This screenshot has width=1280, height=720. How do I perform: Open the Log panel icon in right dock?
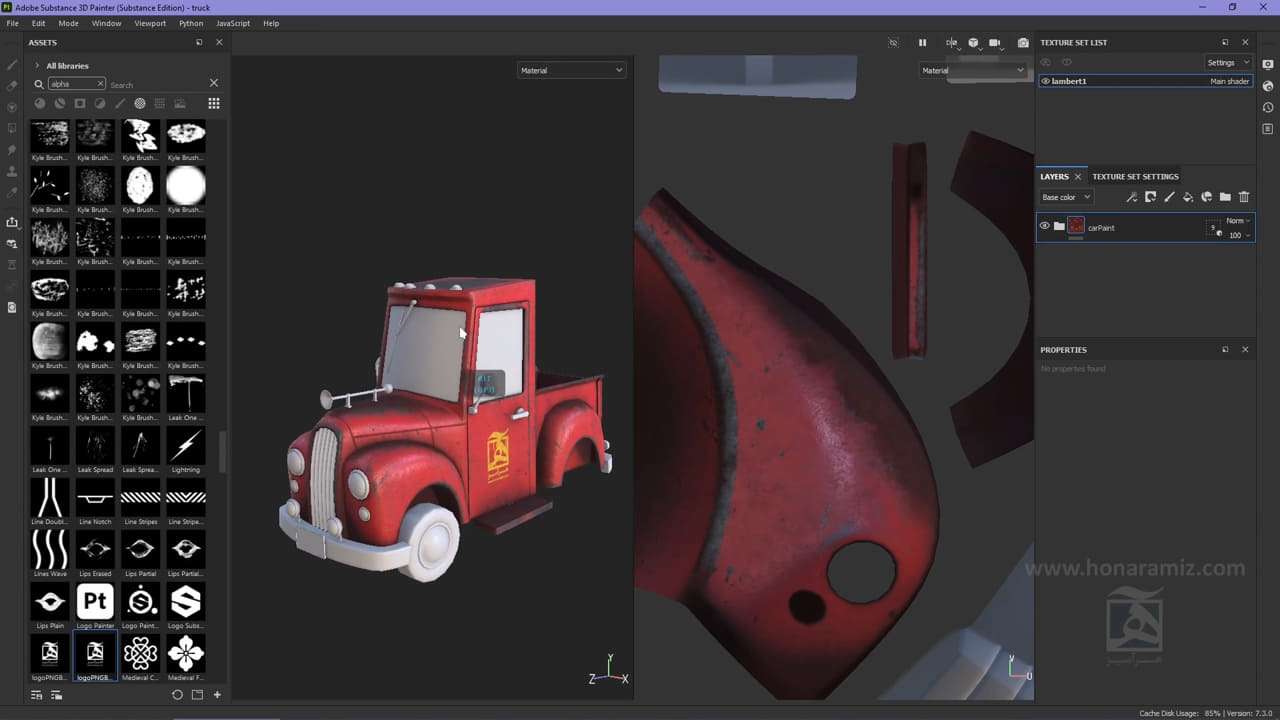[x=1268, y=129]
